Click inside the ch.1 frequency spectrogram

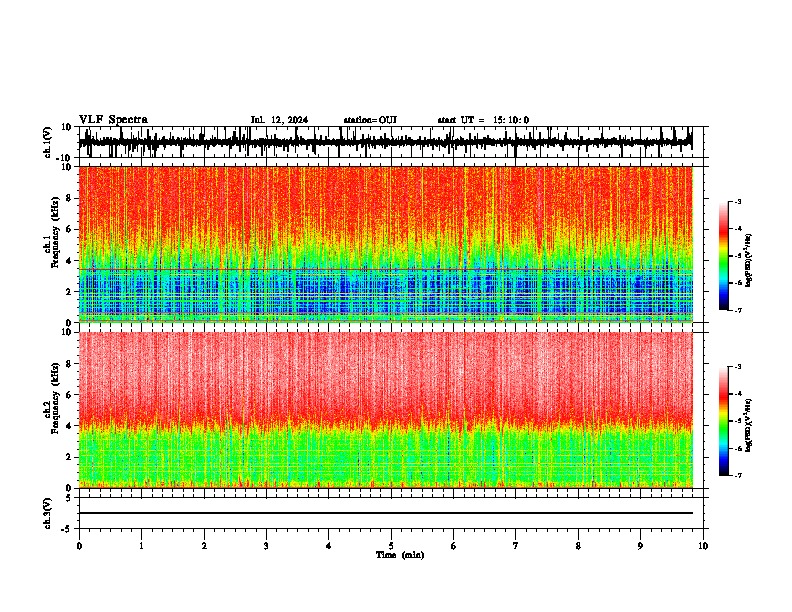pos(385,244)
